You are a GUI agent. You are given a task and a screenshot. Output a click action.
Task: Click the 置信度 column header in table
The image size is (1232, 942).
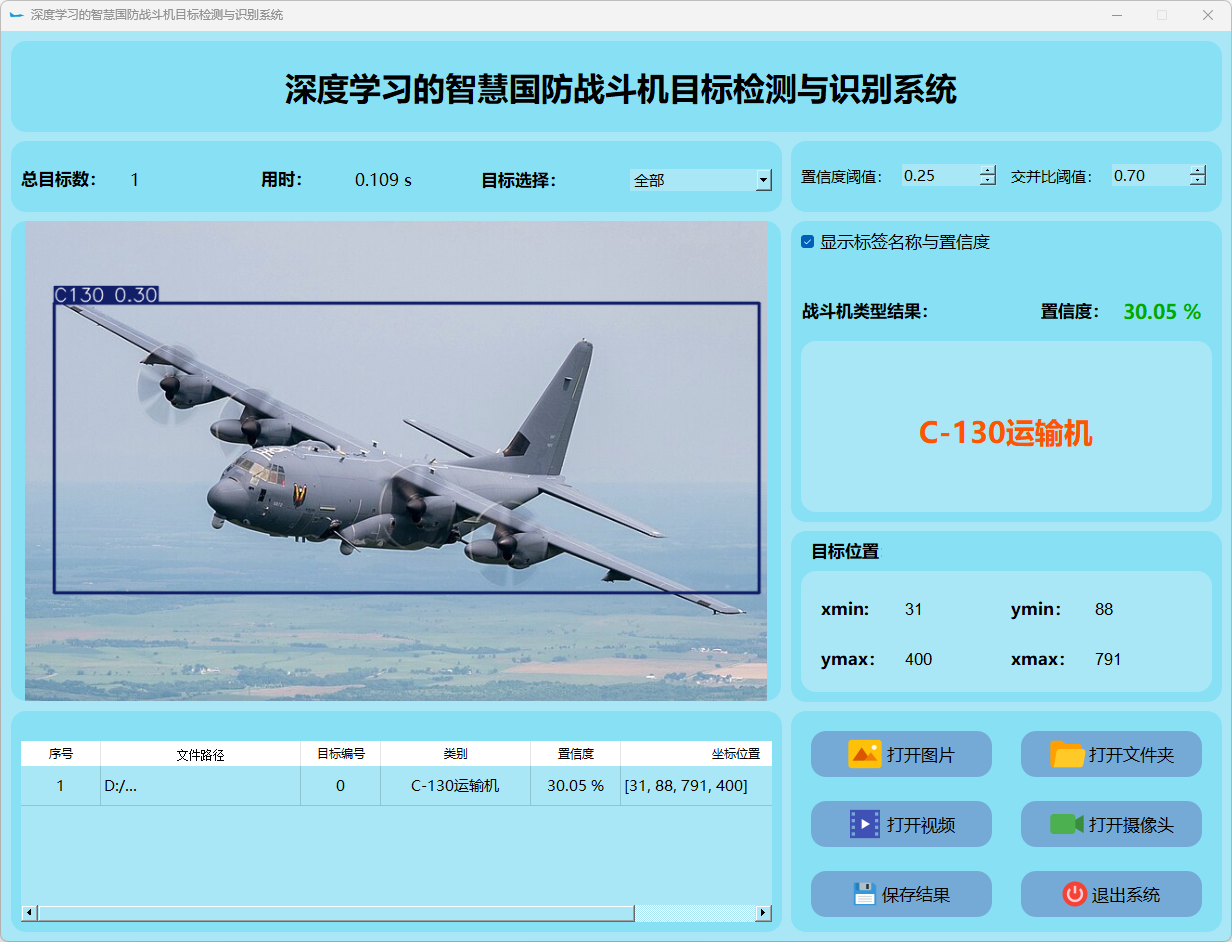[575, 754]
